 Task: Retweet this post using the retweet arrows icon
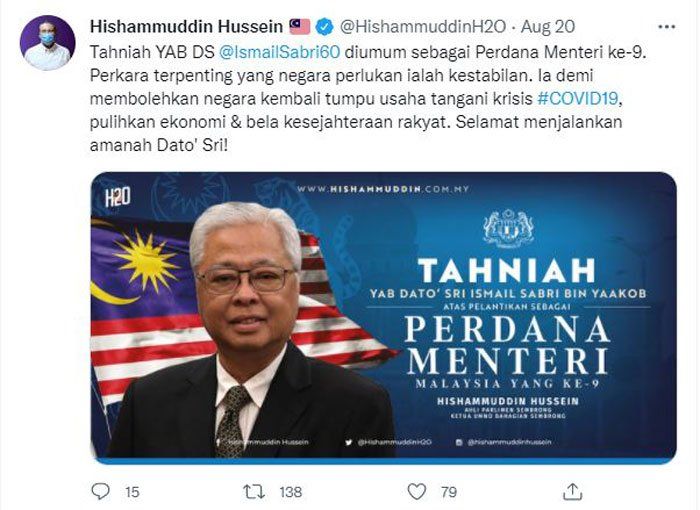pyautogui.click(x=254, y=492)
